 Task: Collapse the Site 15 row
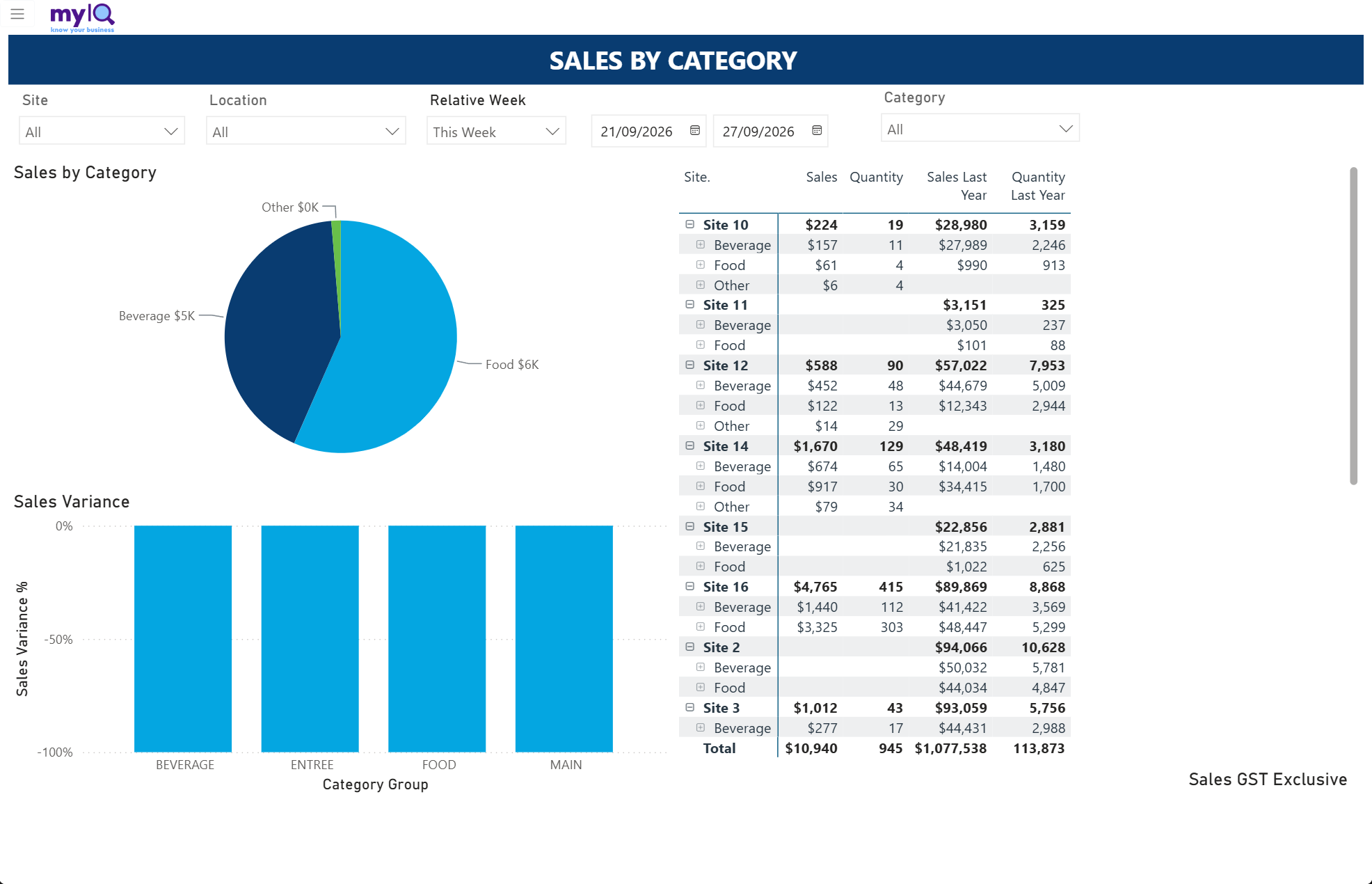point(690,526)
